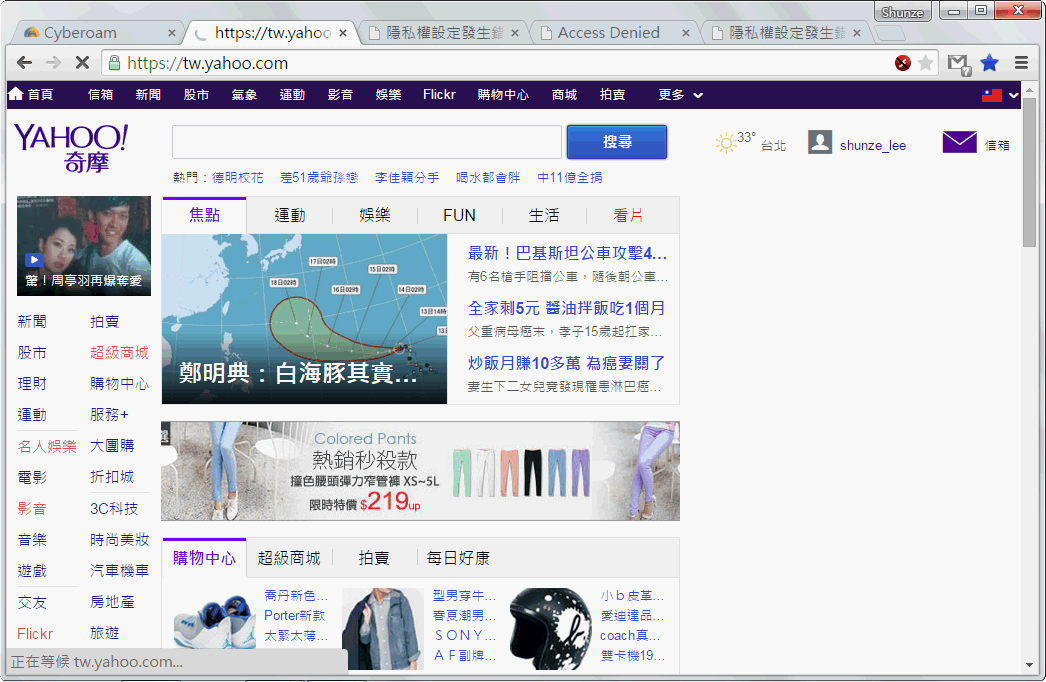Open 信箱 in the top navigation bar
The image size is (1046, 682).
(x=100, y=95)
